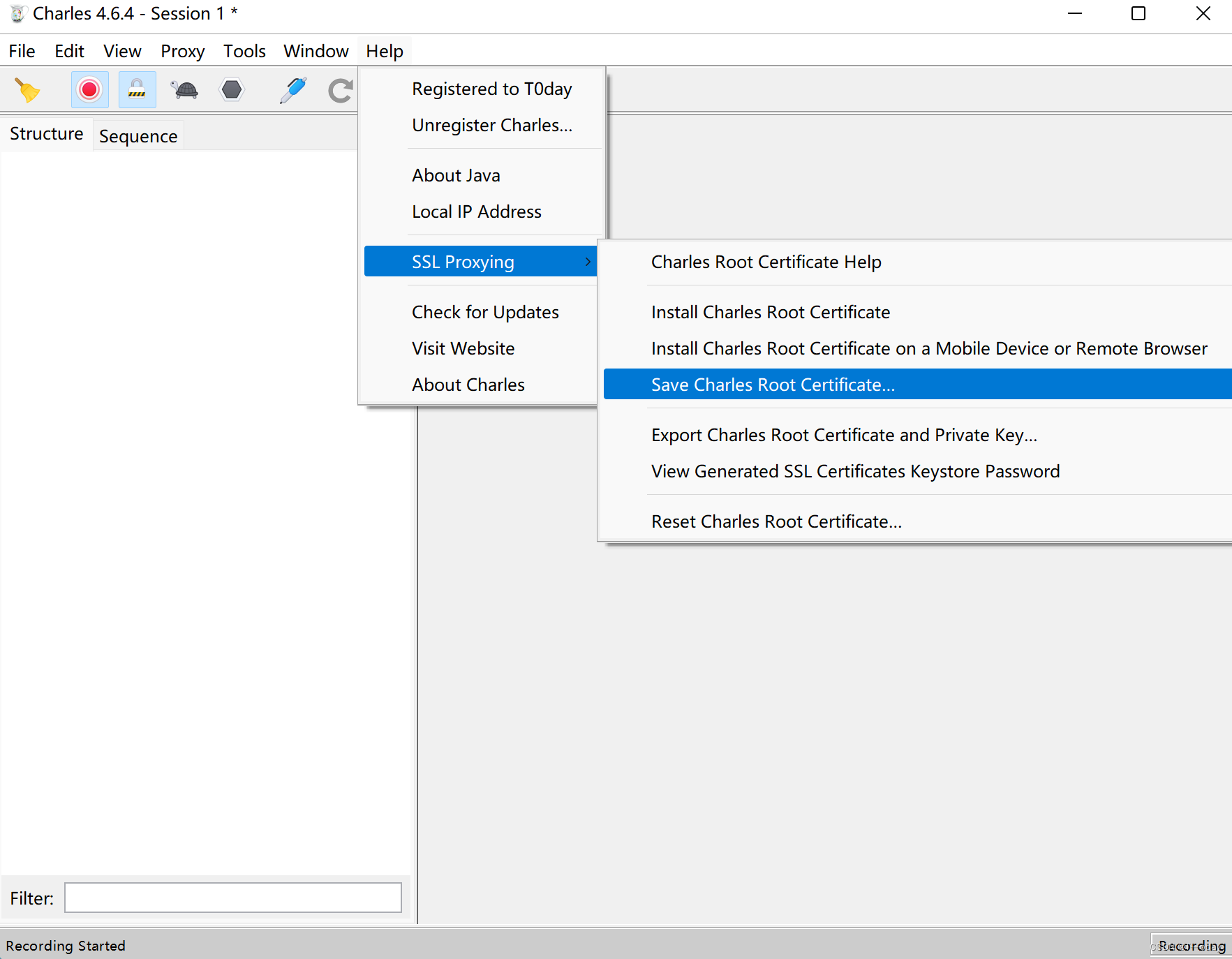This screenshot has width=1232, height=959.
Task: Open the Window menu
Action: click(316, 51)
